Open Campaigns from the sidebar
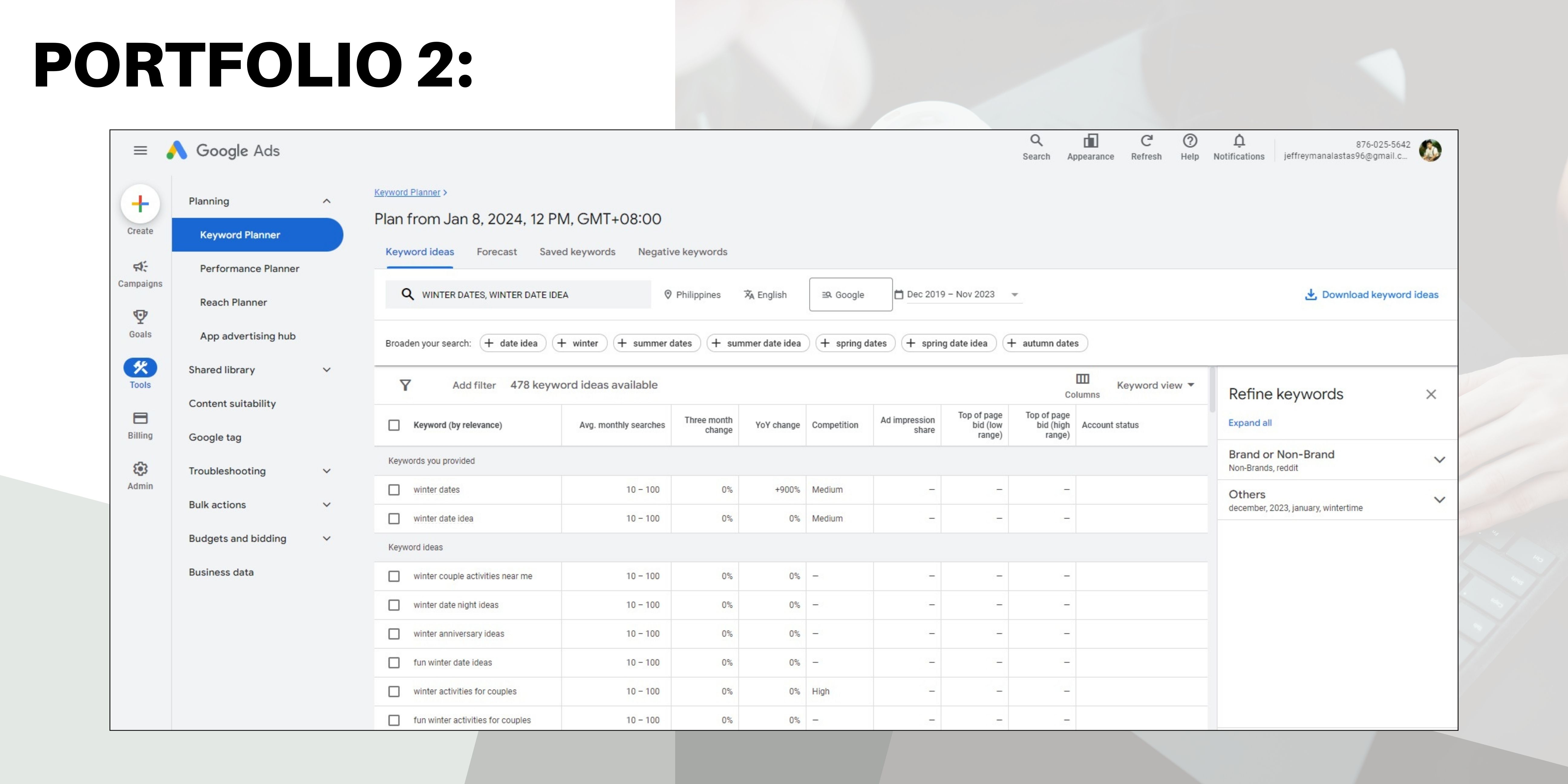The width and height of the screenshot is (1568, 784). click(140, 274)
